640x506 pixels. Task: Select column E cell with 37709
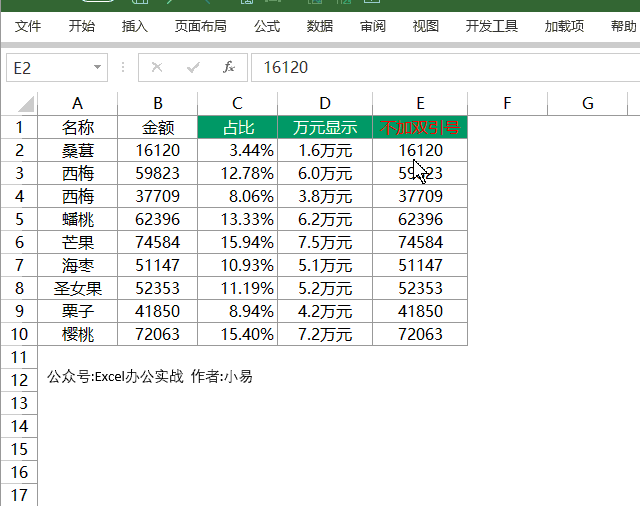click(x=420, y=196)
